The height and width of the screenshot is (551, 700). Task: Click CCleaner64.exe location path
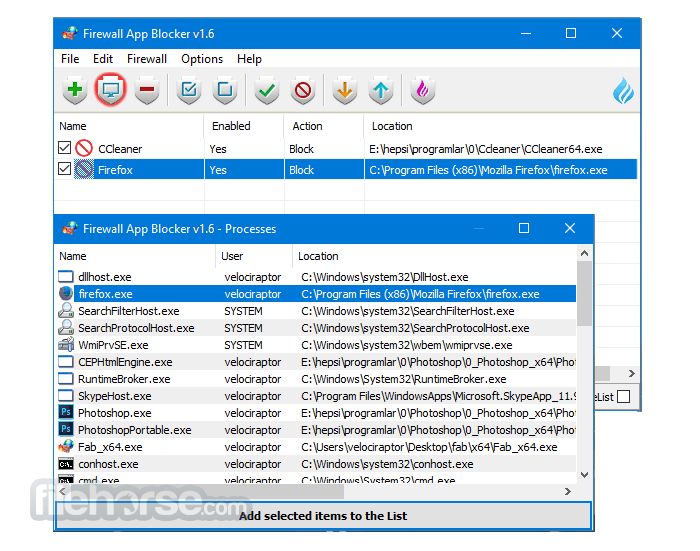(486, 149)
